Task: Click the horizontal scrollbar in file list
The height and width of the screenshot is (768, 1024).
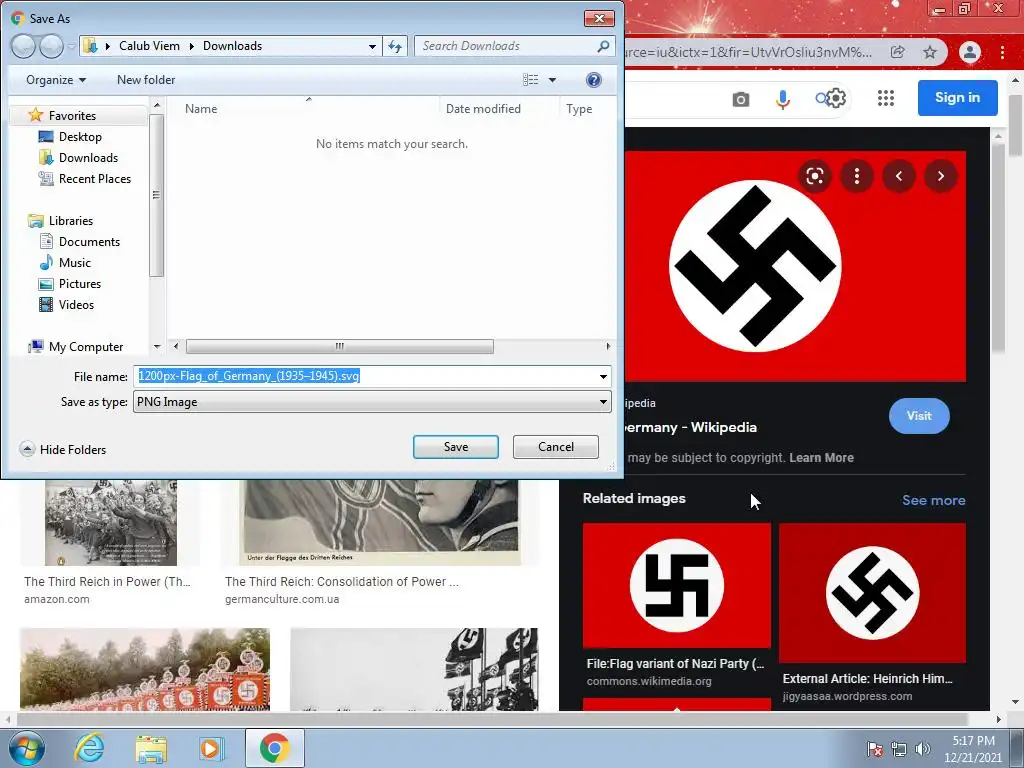Action: coord(340,346)
